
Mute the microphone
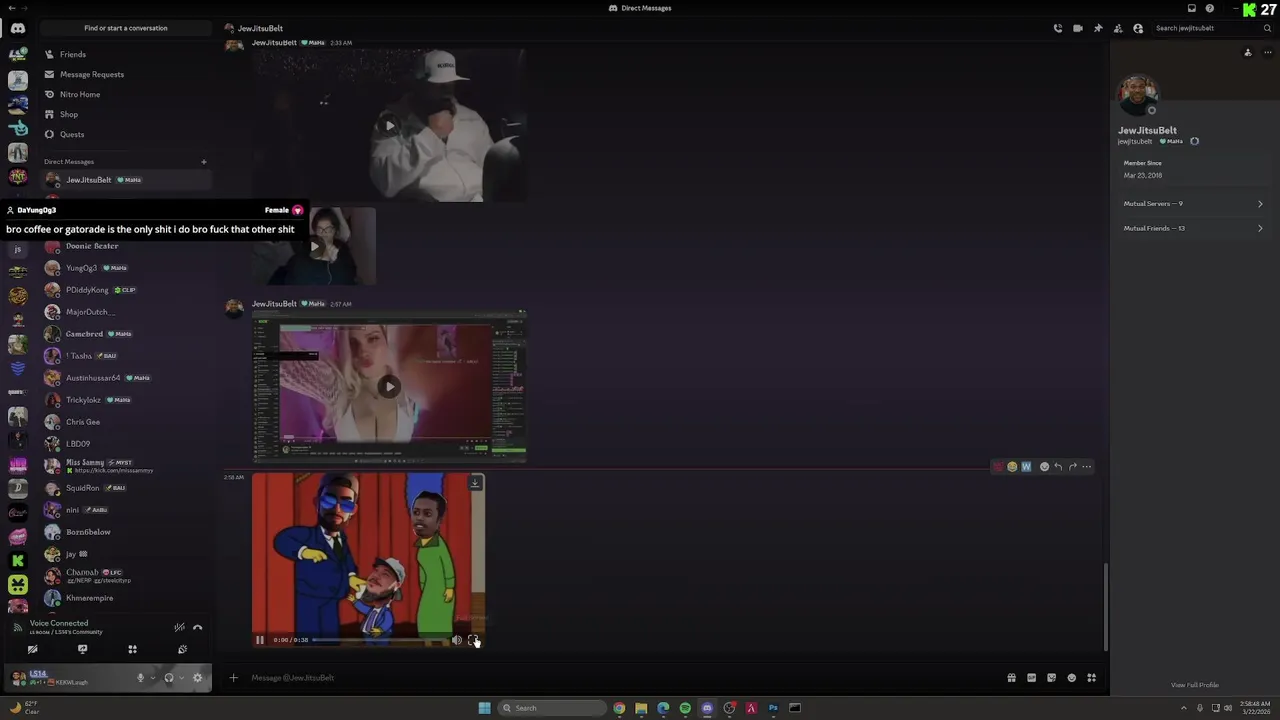pyautogui.click(x=140, y=678)
